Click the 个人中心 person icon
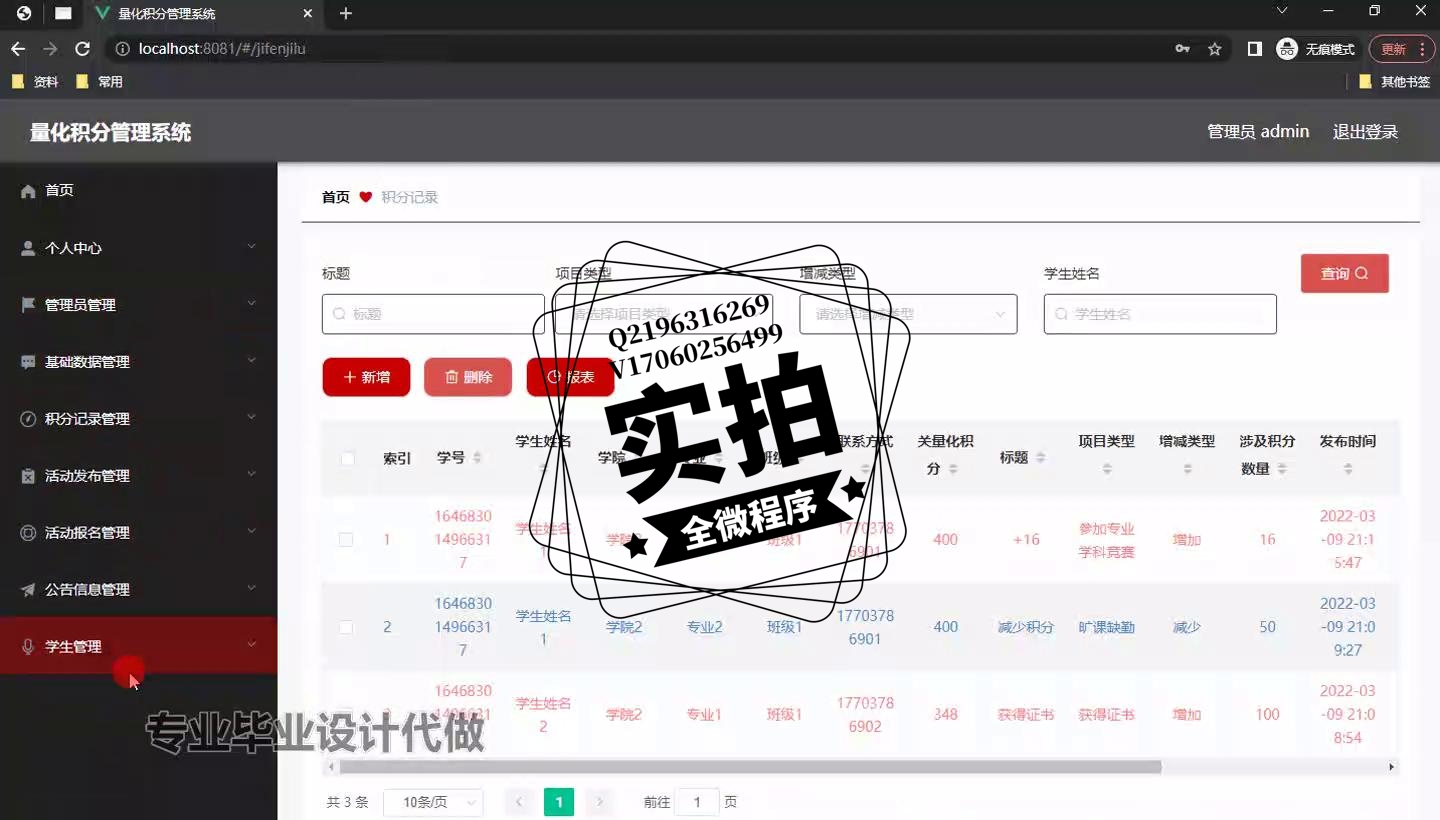 28,248
